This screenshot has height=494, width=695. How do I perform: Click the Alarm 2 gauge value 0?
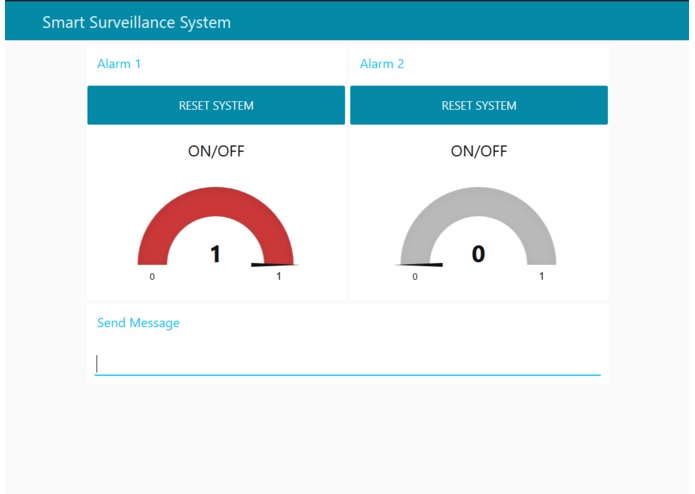pos(478,254)
